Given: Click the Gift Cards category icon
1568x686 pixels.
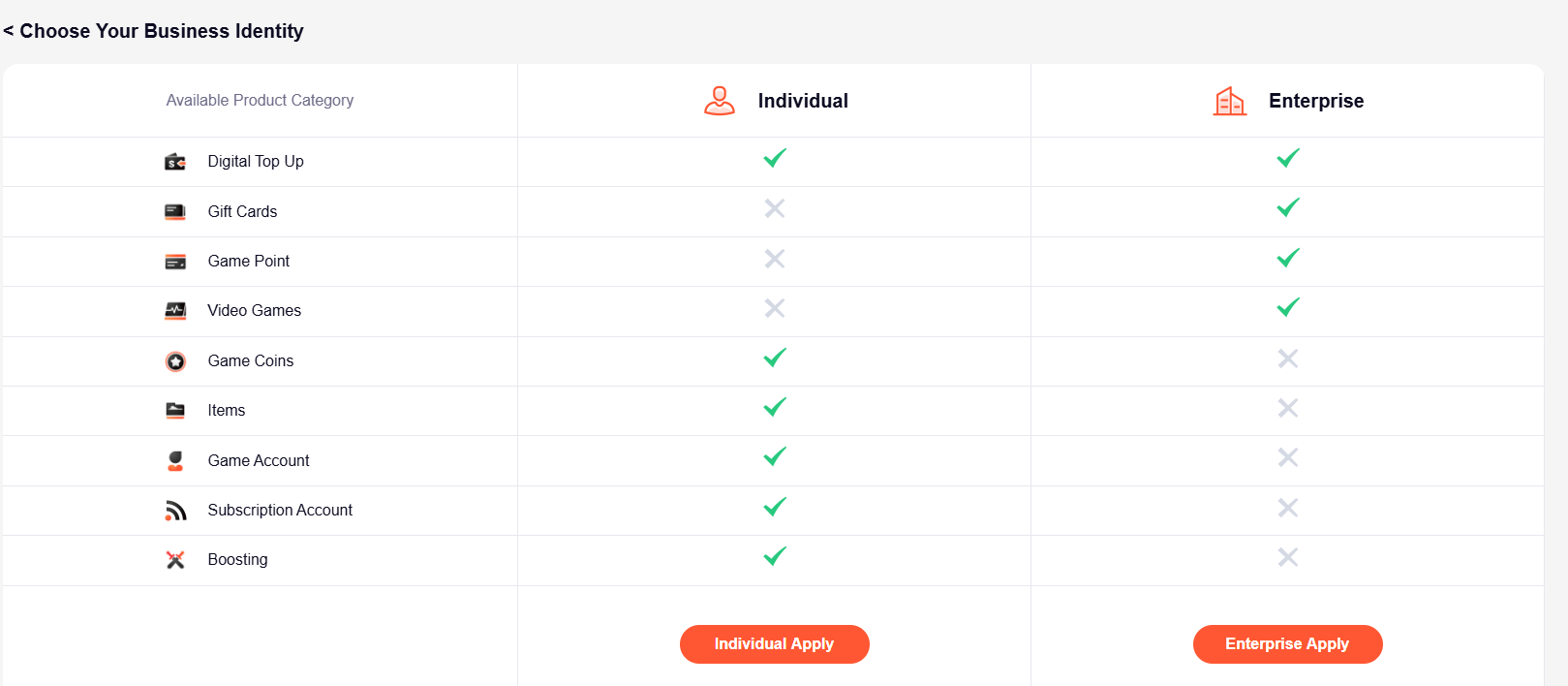Looking at the screenshot, I should tap(175, 211).
